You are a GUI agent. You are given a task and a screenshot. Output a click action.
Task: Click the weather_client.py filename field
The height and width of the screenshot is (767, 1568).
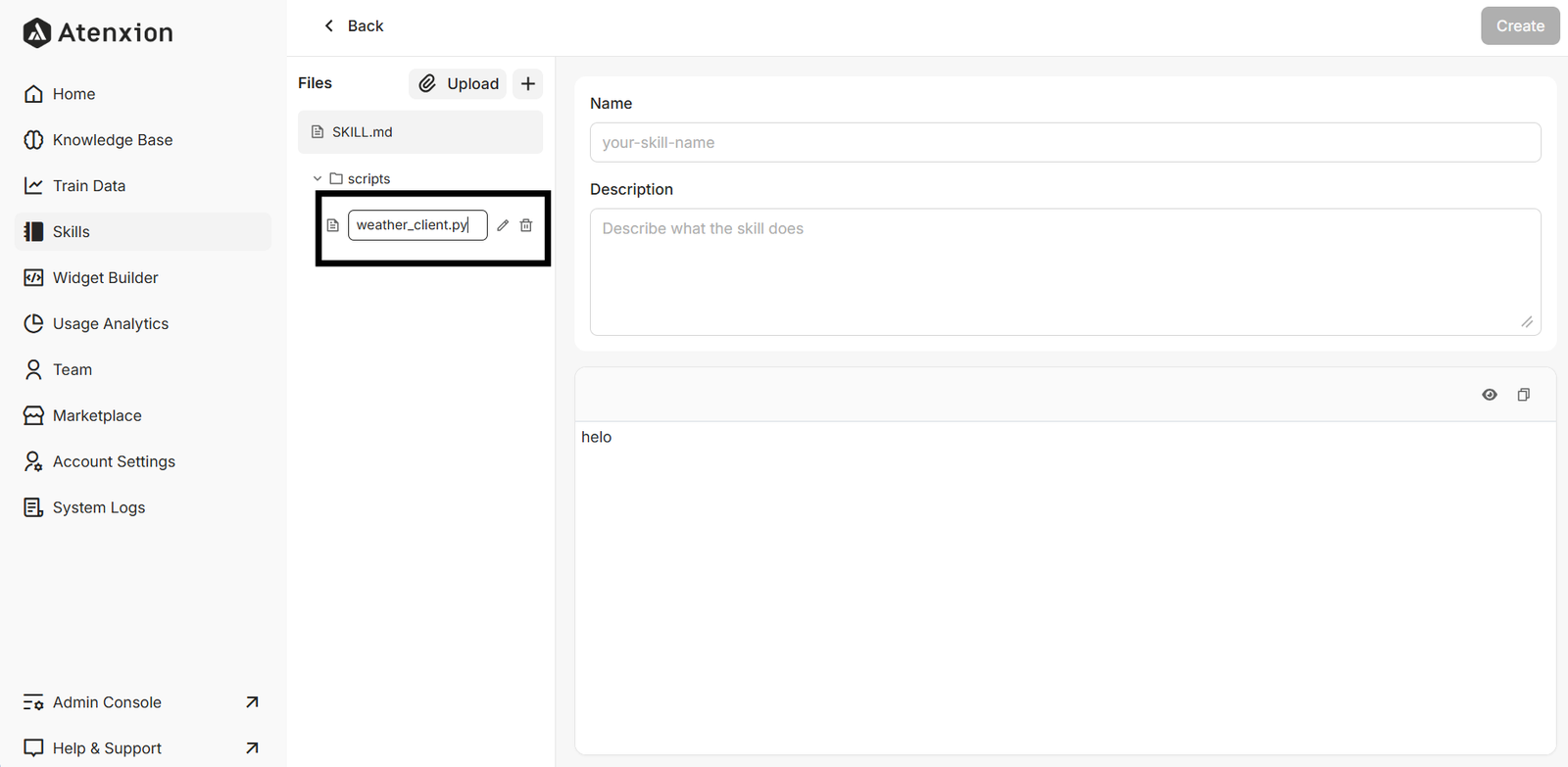(417, 225)
